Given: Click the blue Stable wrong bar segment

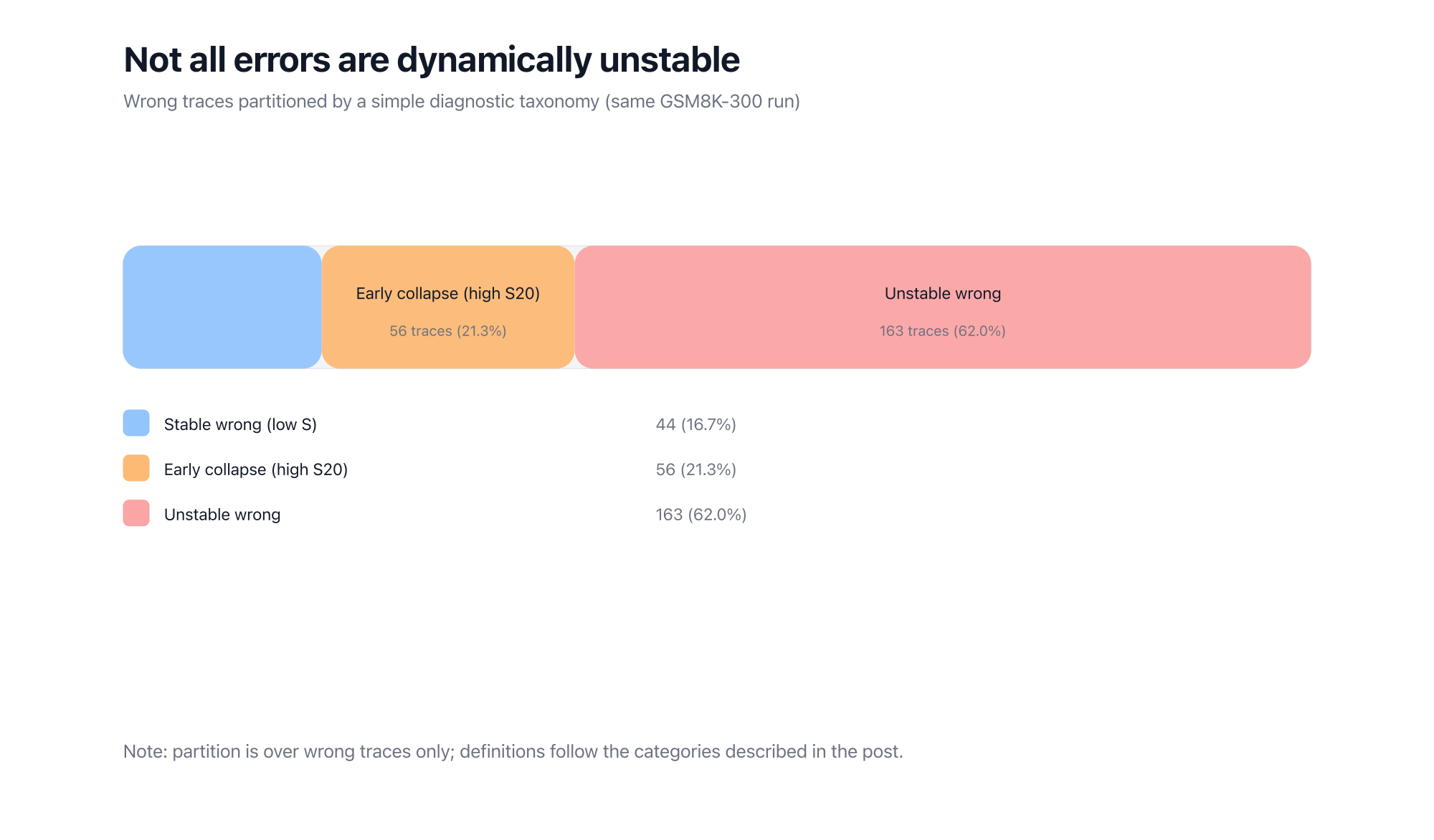Looking at the screenshot, I should 222,307.
